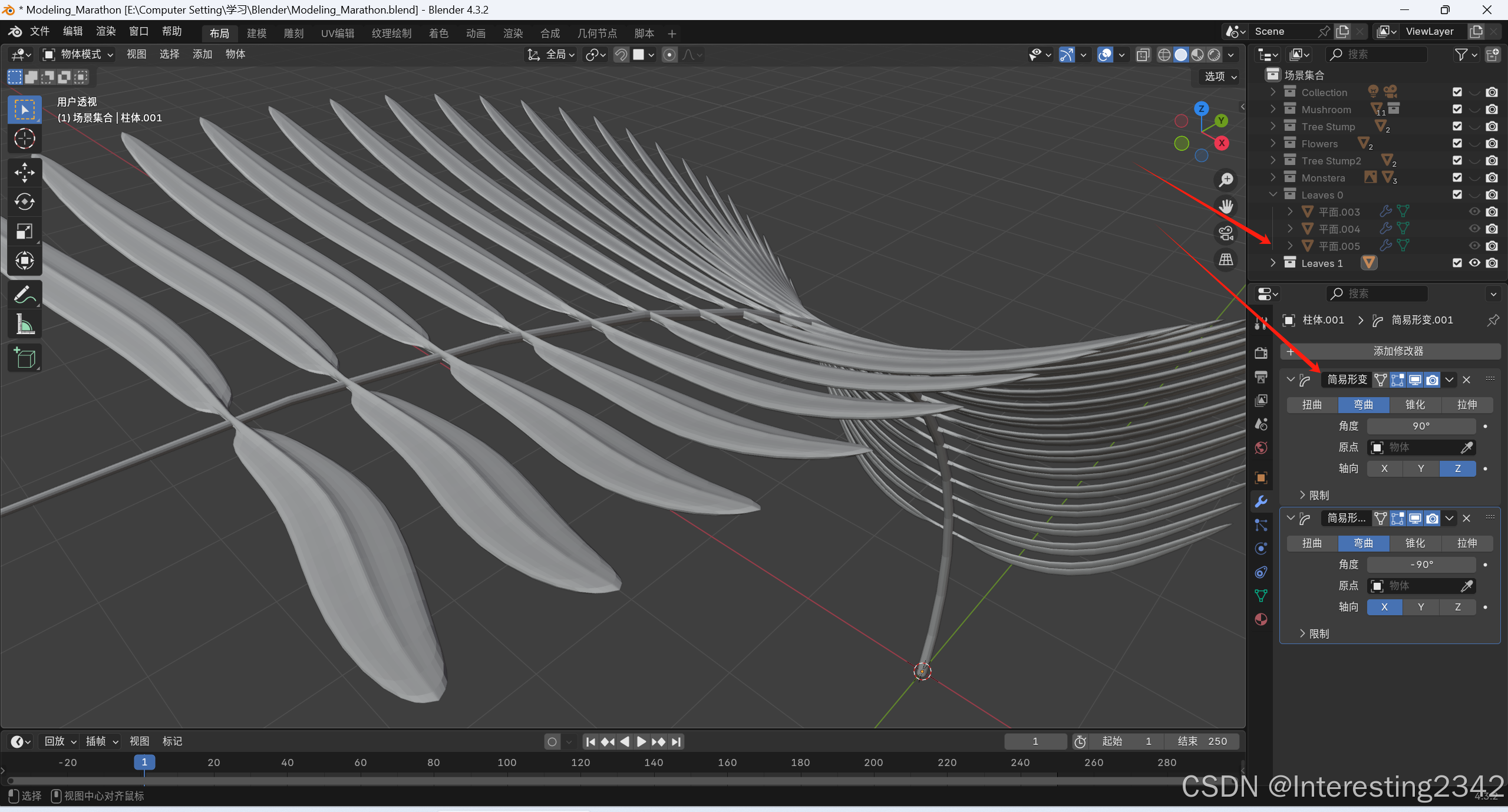
Task: Select the Scale tool
Action: pyautogui.click(x=24, y=232)
